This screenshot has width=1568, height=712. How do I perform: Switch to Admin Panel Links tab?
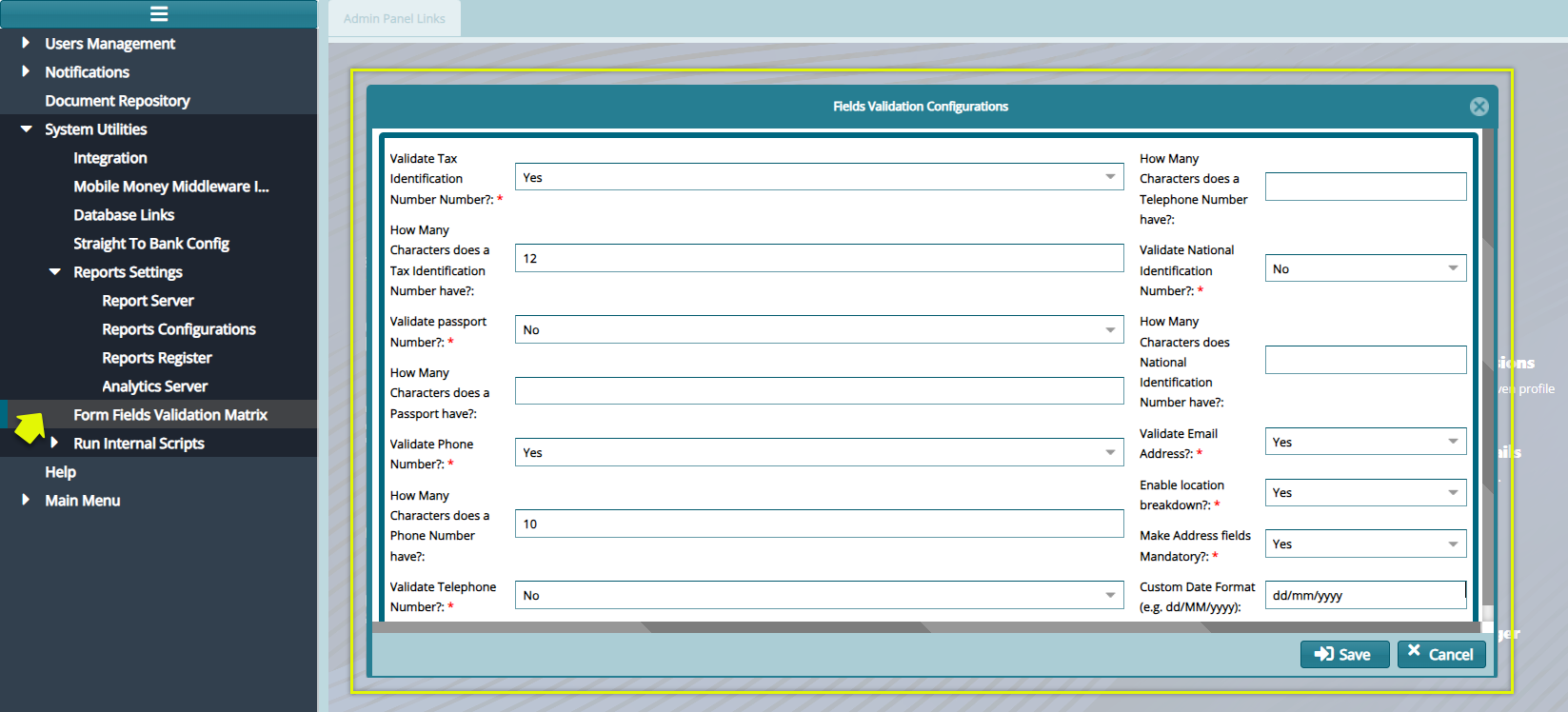[x=394, y=18]
